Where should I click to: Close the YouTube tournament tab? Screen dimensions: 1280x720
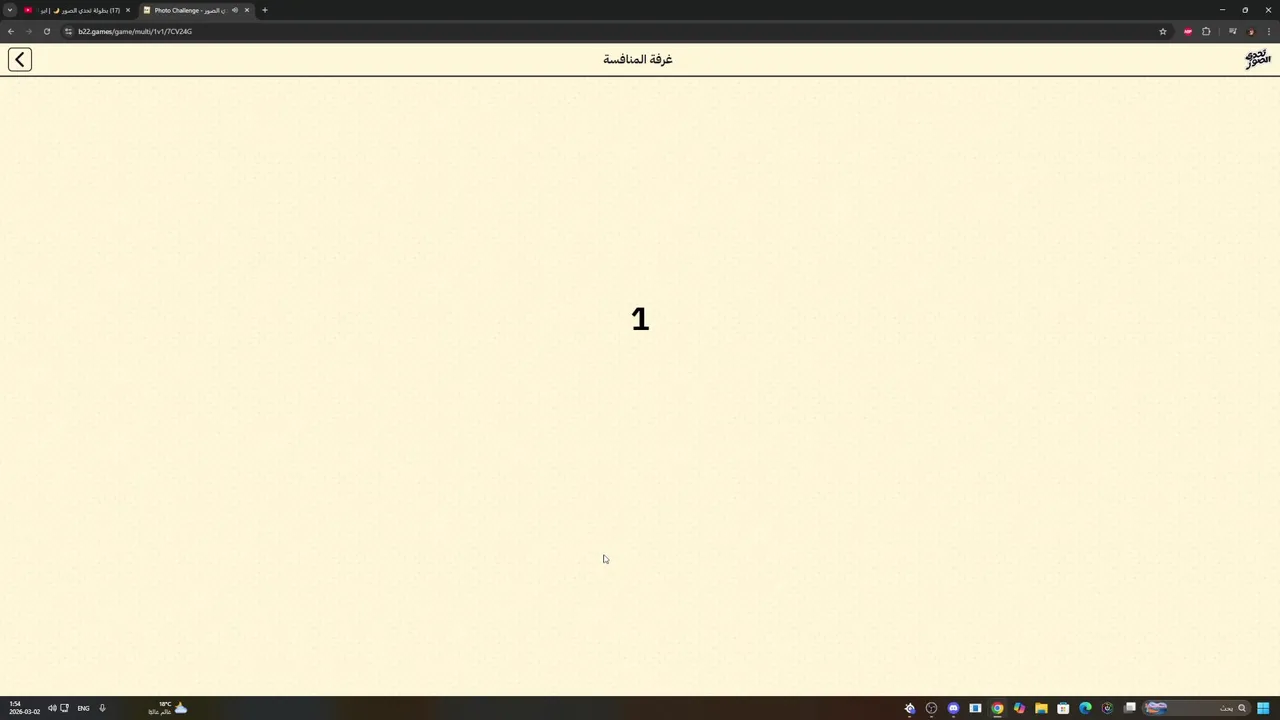[x=128, y=10]
